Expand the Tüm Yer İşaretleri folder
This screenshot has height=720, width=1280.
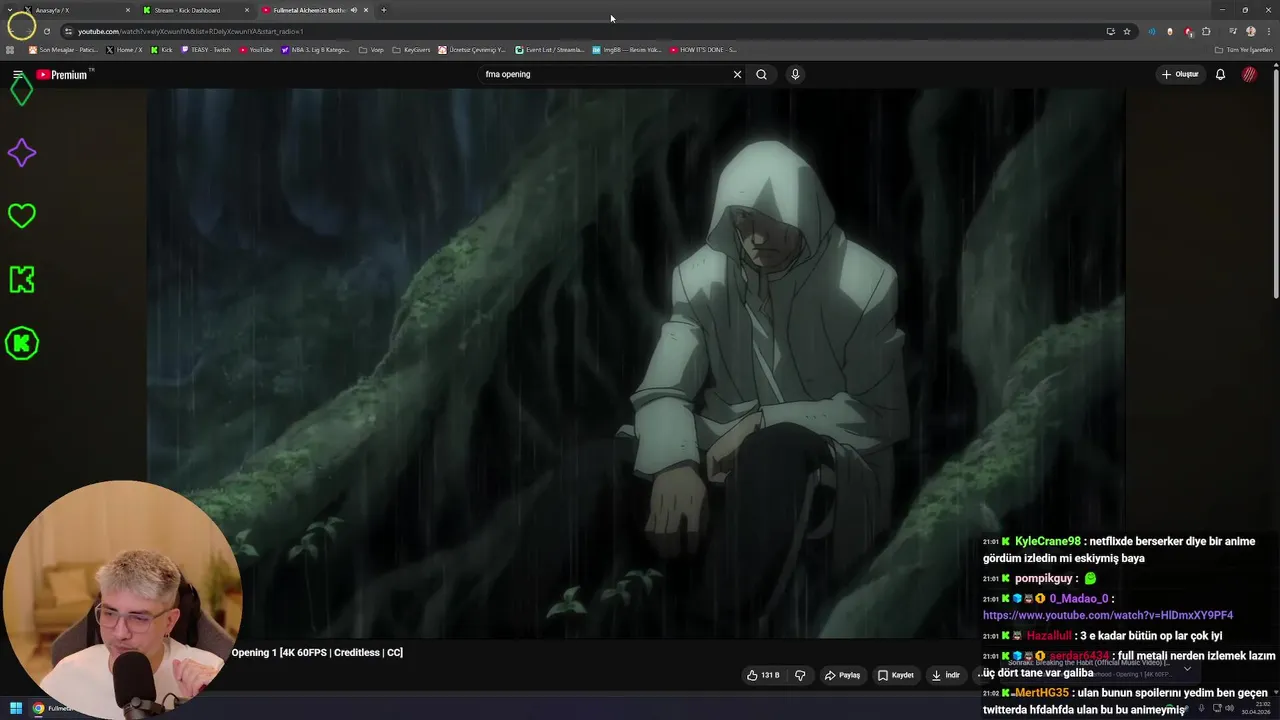(x=1244, y=49)
